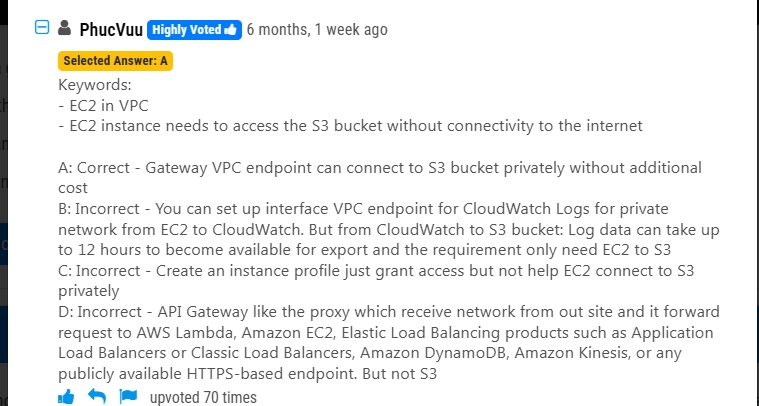Image resolution: width=759 pixels, height=406 pixels.
Task: Click the 'Keywords:' line of the comment
Action: click(x=95, y=85)
